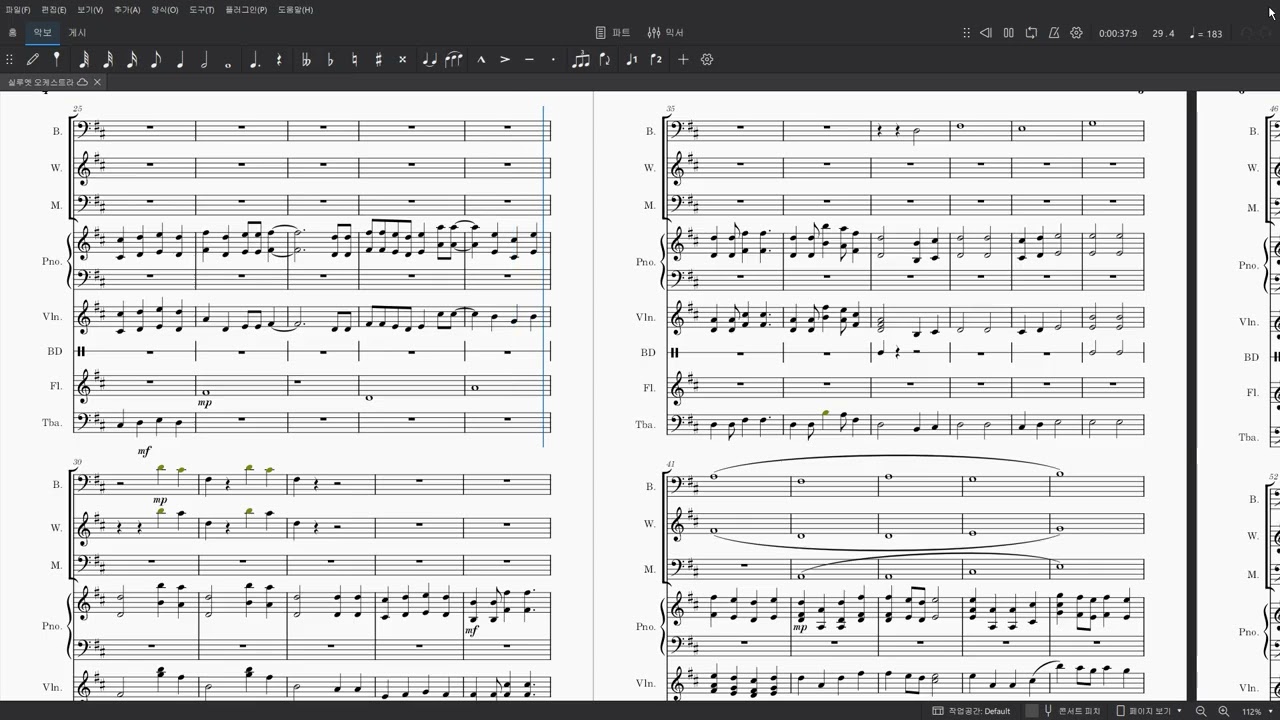
Task: Apply the double flat accidental
Action: 306,60
